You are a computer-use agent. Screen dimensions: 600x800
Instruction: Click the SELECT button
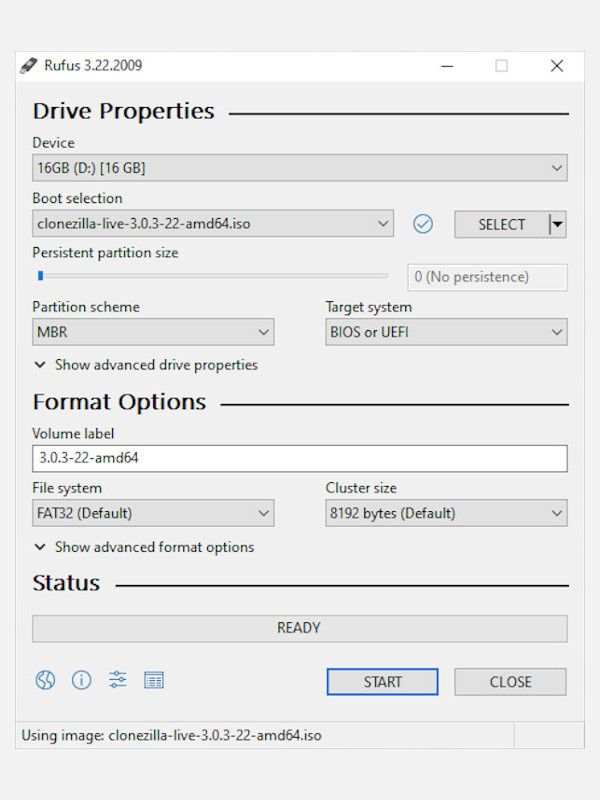pyautogui.click(x=502, y=224)
